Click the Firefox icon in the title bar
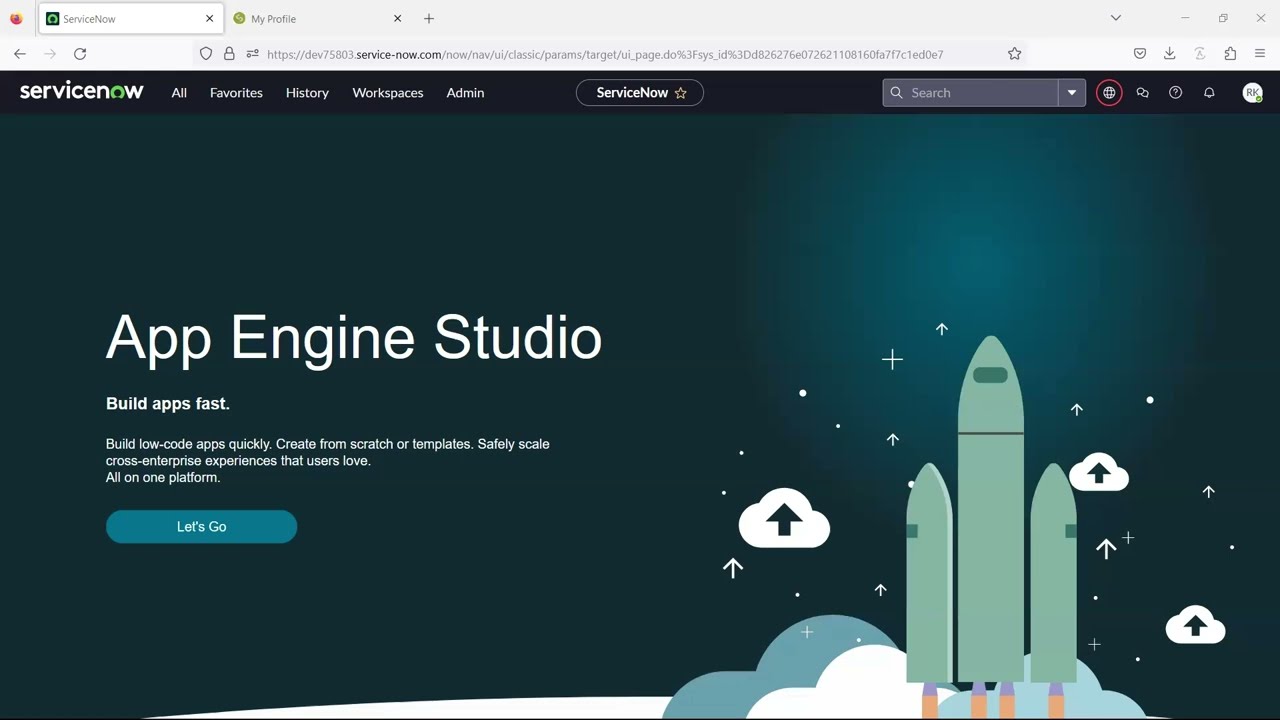This screenshot has width=1280, height=720. click(x=16, y=18)
